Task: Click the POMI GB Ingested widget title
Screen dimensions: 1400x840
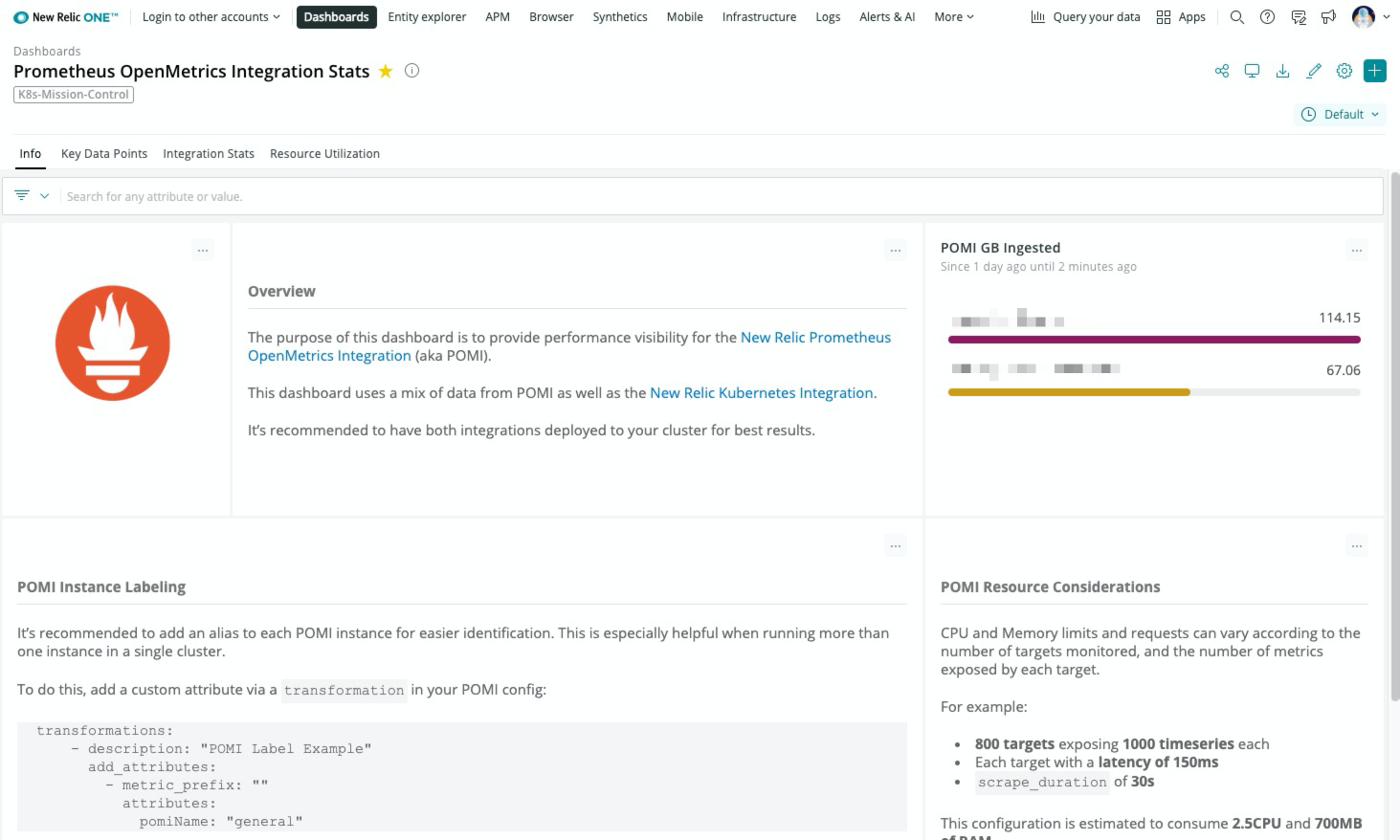Action: 1000,248
